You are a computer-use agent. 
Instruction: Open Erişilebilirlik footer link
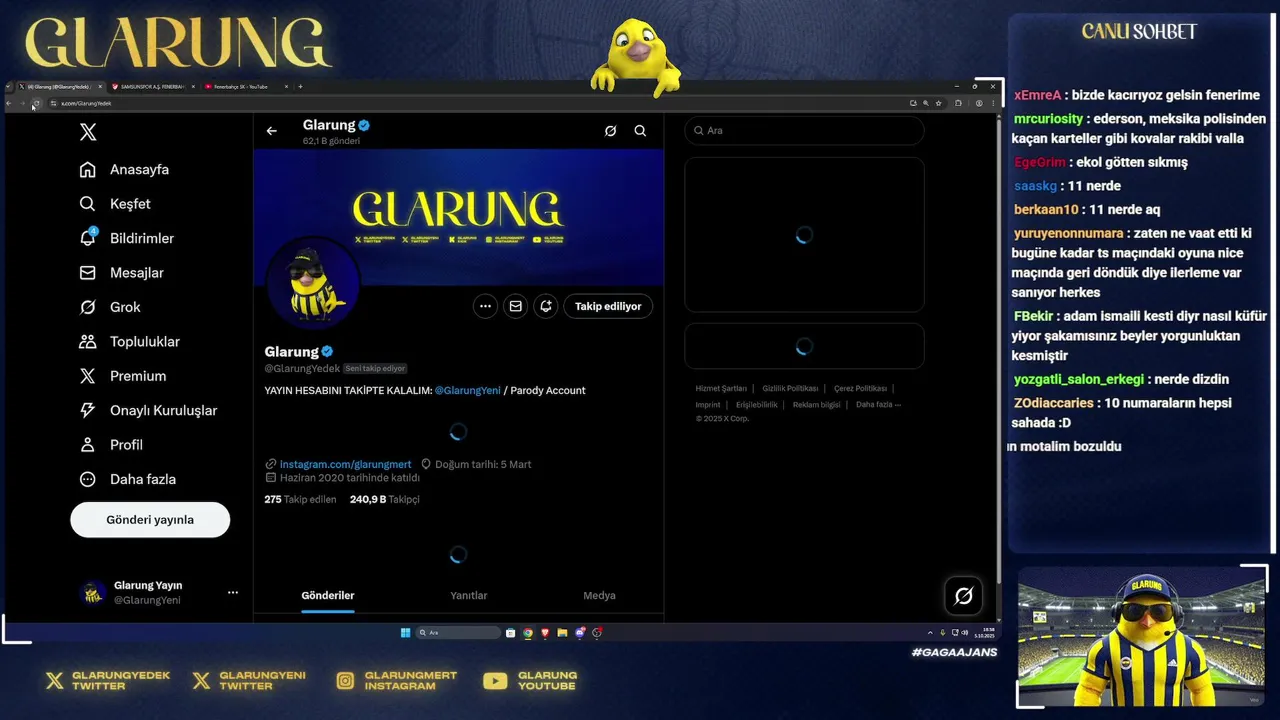coord(757,405)
